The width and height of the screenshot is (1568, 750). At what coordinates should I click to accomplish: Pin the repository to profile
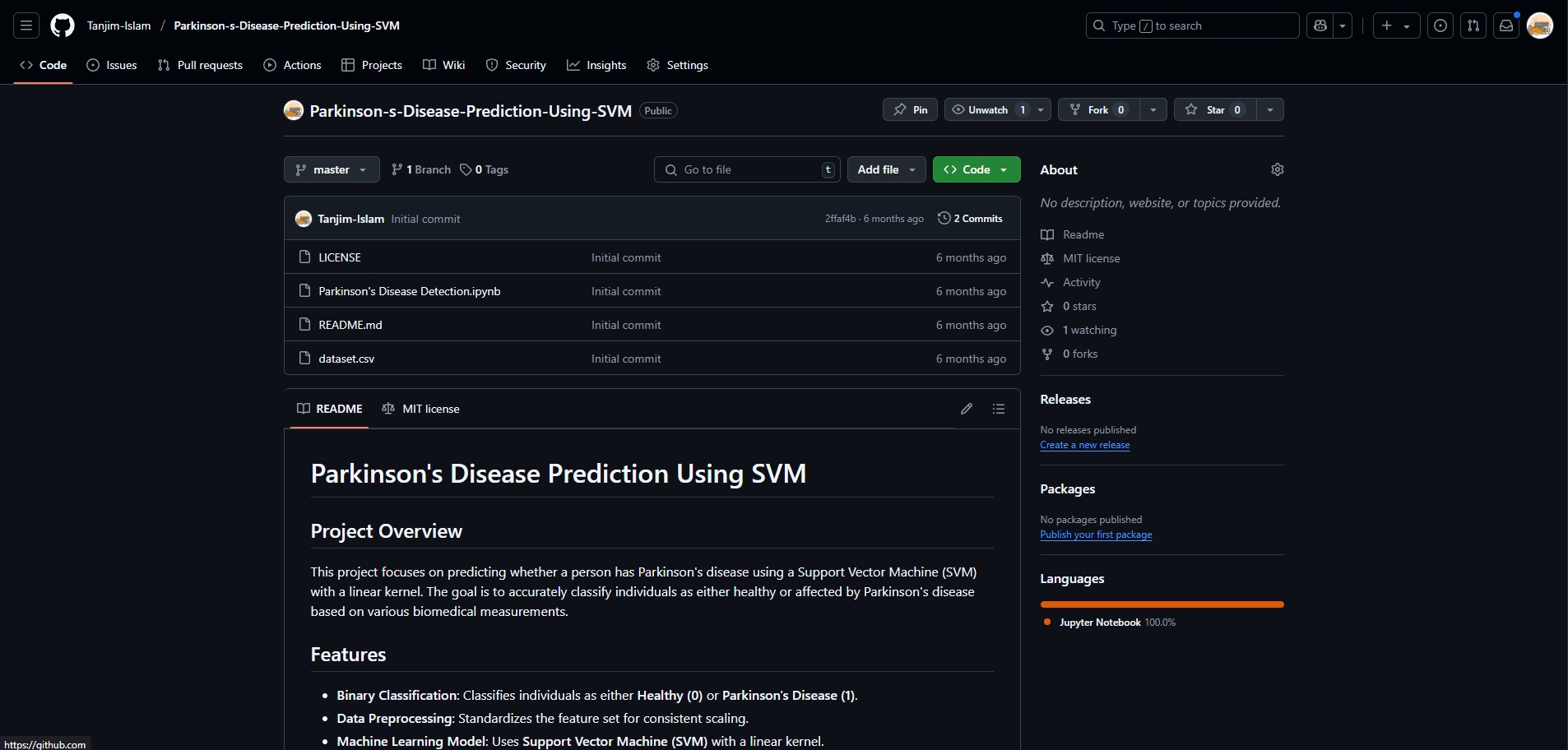coord(910,109)
